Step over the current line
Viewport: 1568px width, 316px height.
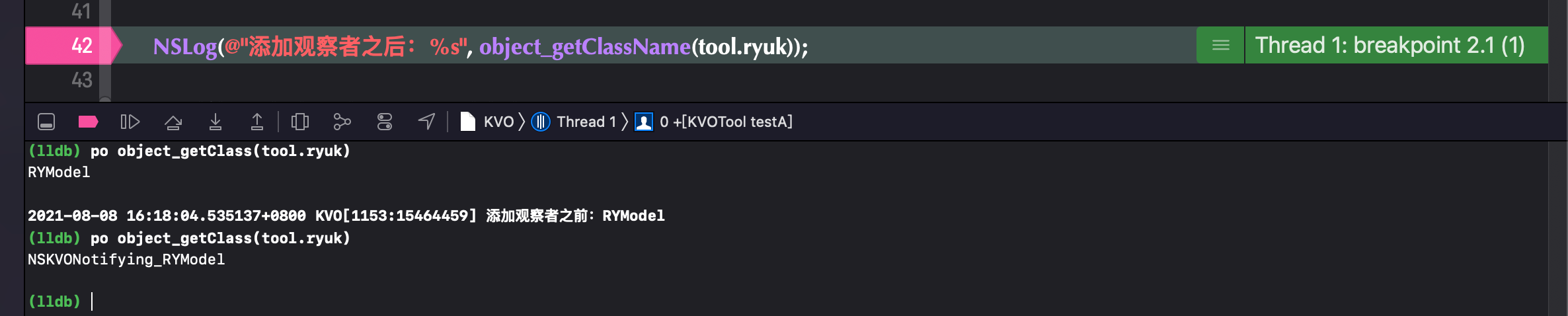click(x=173, y=122)
